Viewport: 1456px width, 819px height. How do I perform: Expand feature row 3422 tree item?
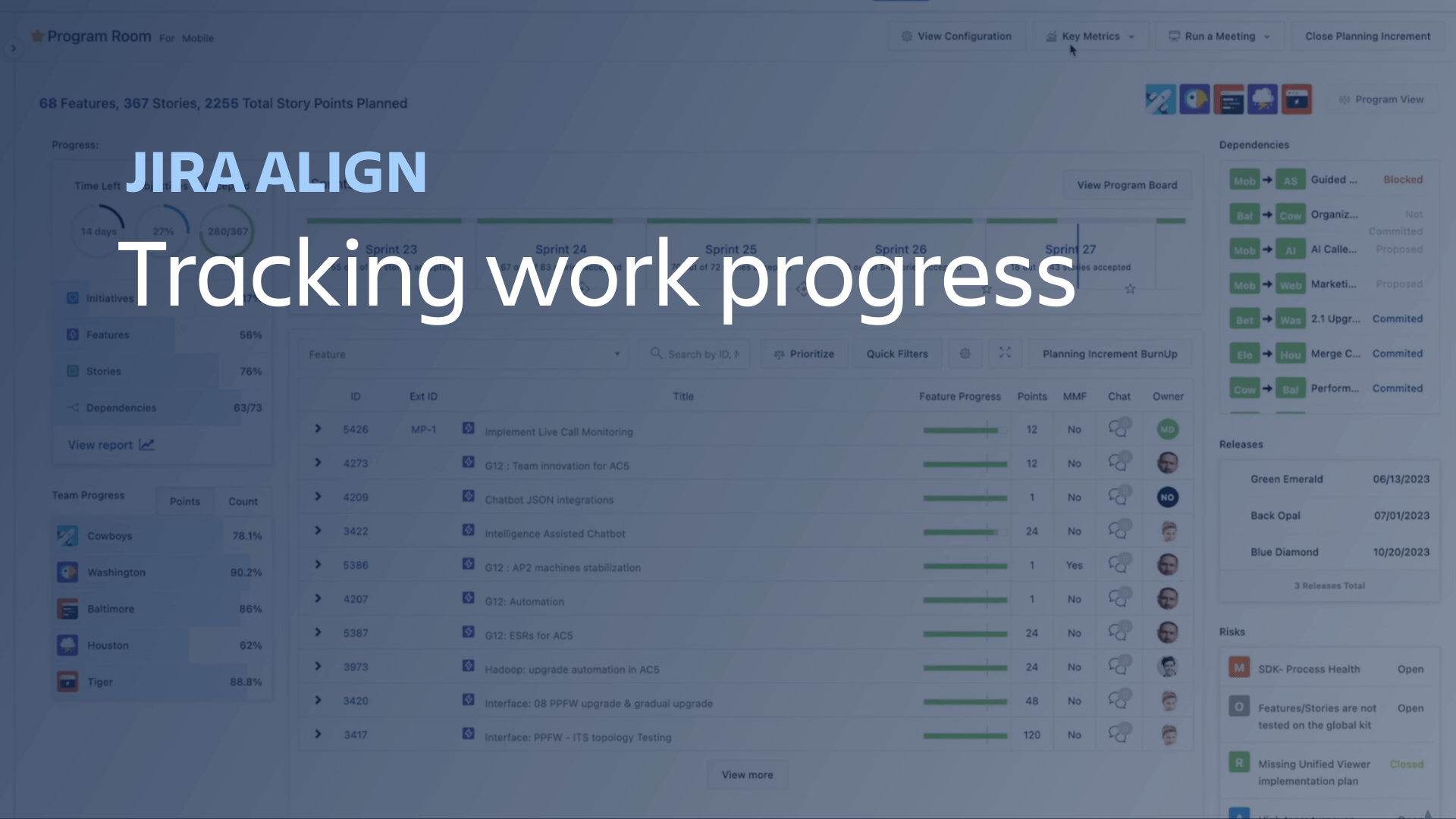click(318, 531)
